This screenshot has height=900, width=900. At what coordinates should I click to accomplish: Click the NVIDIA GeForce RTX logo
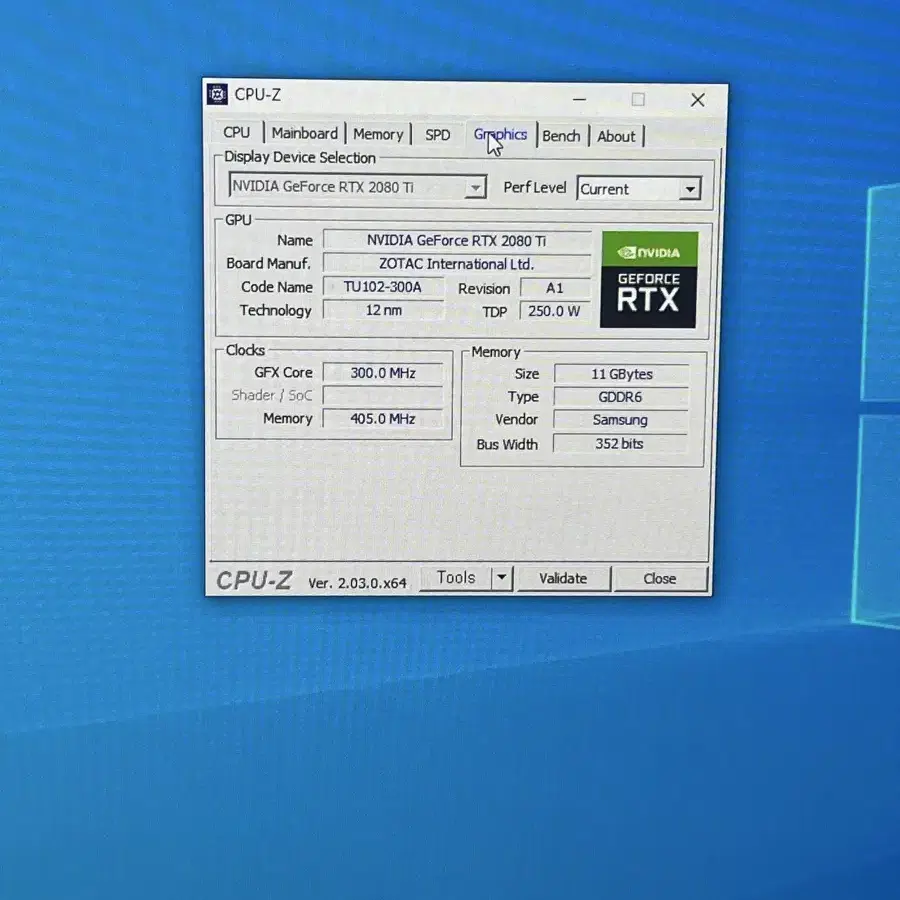649,280
